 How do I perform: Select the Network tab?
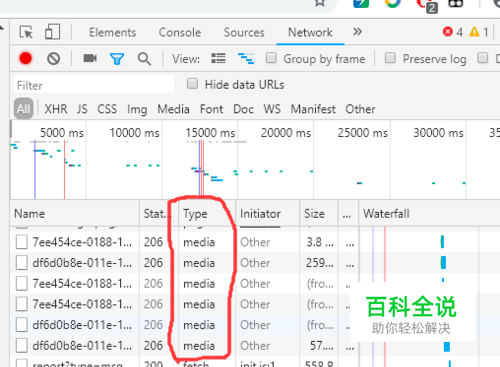point(310,32)
